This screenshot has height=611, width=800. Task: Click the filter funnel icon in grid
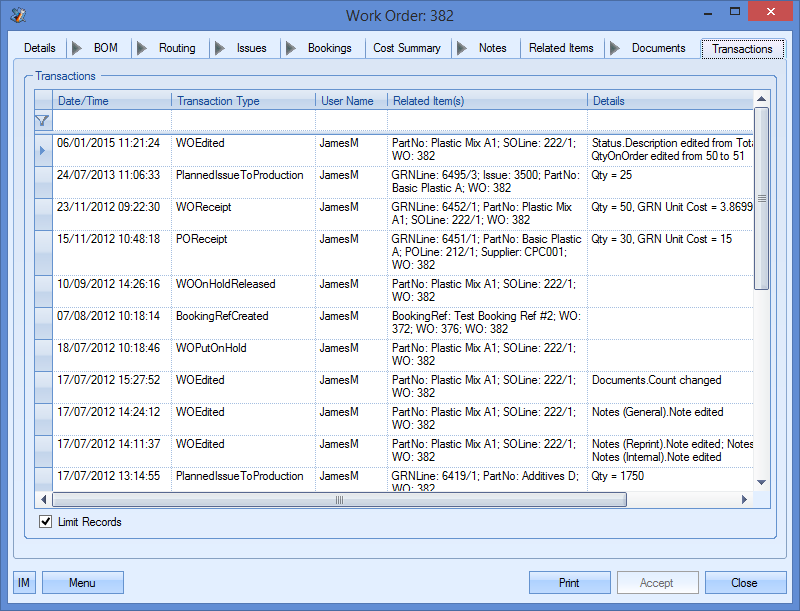point(42,121)
